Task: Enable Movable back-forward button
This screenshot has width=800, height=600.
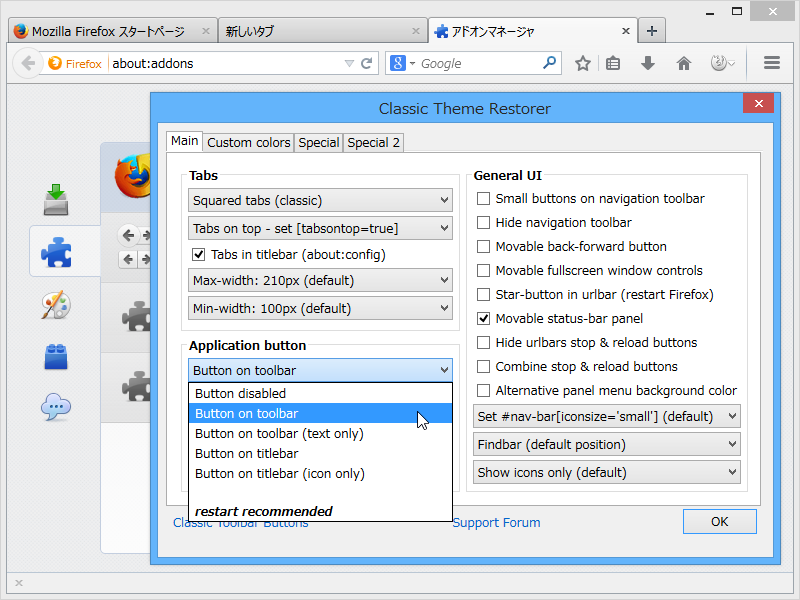Action: click(x=483, y=246)
